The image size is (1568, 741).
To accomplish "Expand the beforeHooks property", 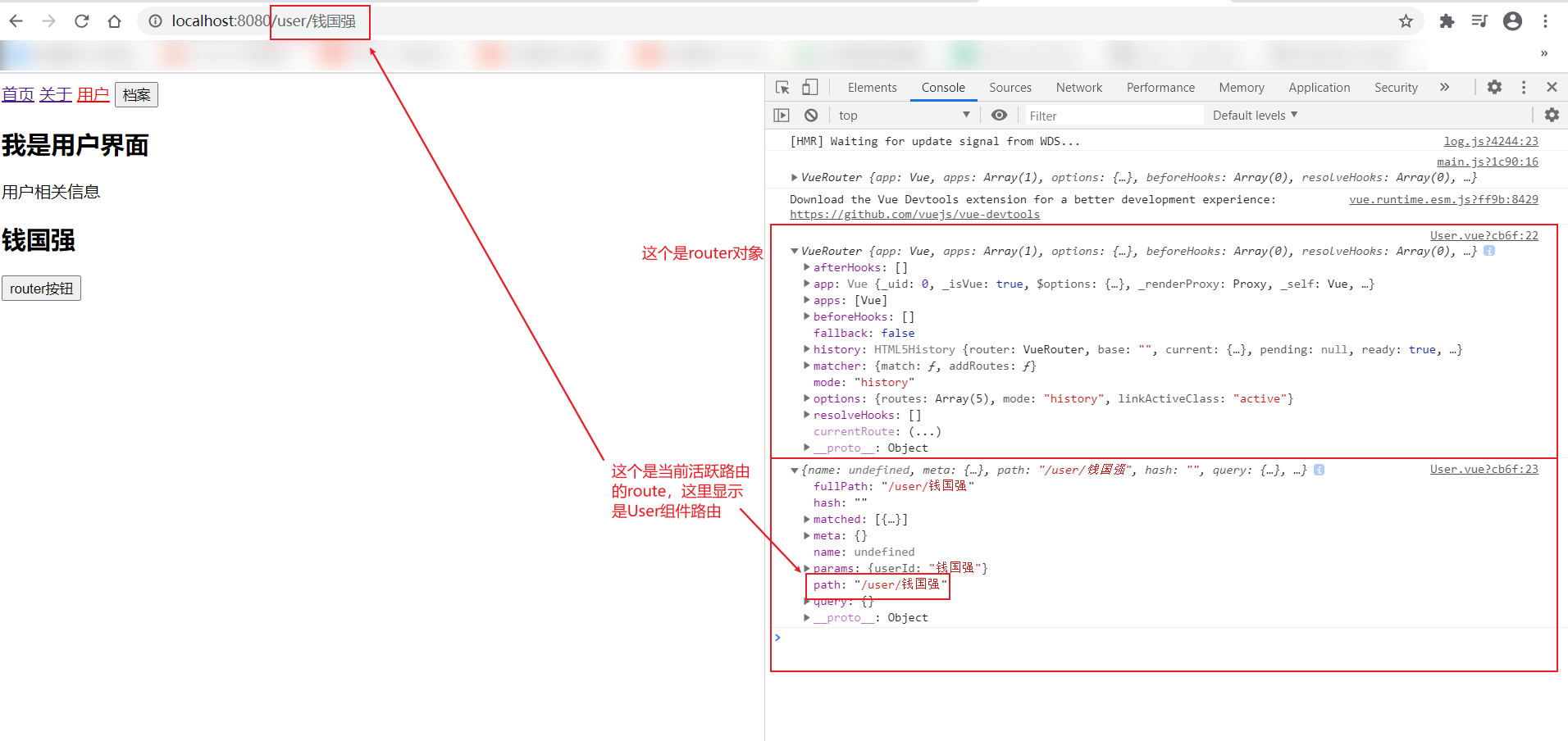I will [x=807, y=316].
